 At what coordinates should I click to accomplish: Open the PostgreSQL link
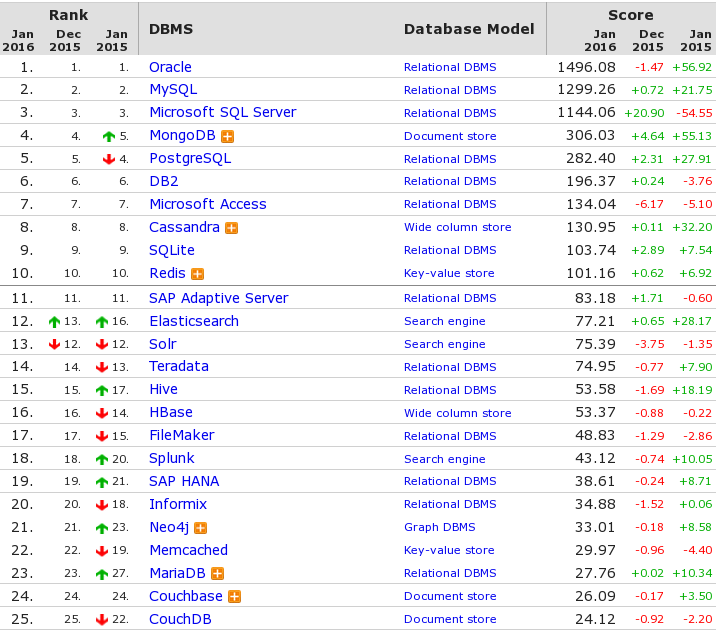(x=190, y=159)
